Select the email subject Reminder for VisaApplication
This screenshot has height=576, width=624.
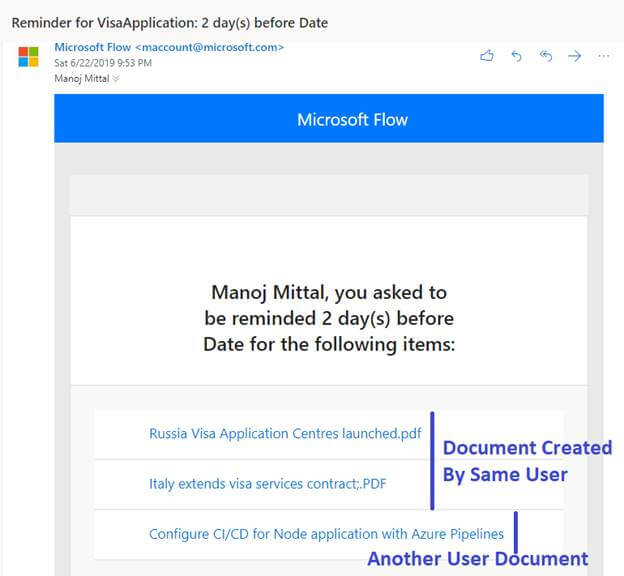170,23
